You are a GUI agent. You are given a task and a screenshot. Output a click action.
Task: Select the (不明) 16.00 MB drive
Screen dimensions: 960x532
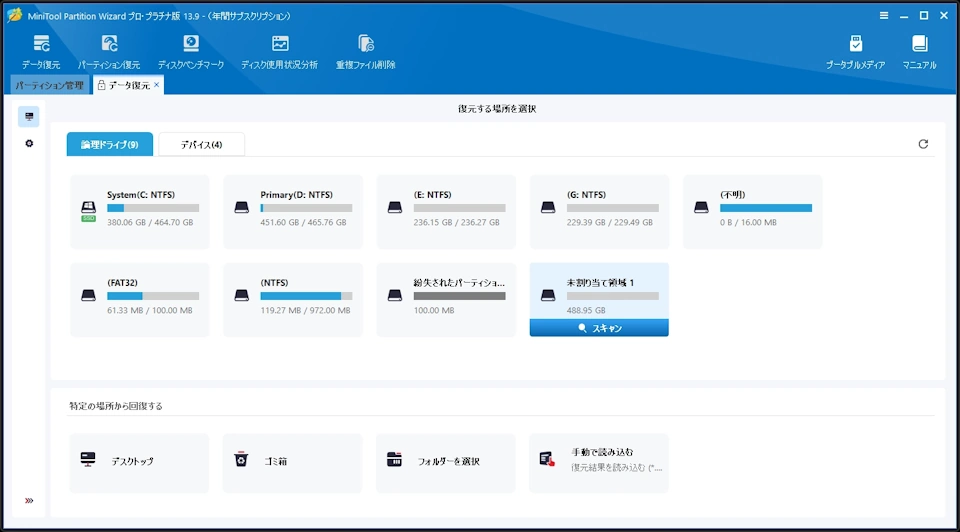[x=752, y=212]
